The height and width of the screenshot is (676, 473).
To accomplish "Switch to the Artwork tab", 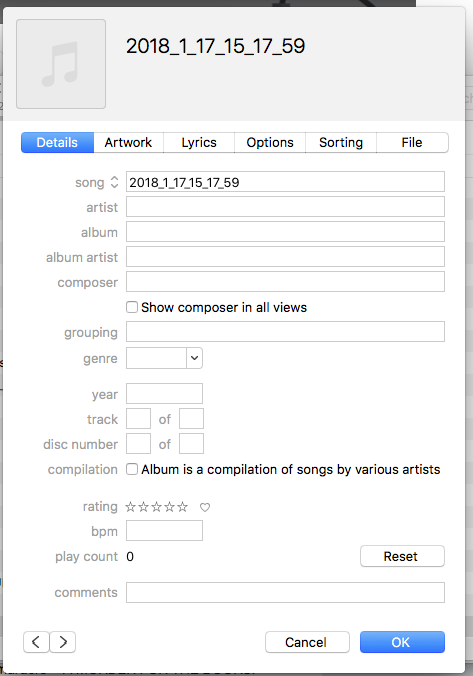I will [x=128, y=143].
